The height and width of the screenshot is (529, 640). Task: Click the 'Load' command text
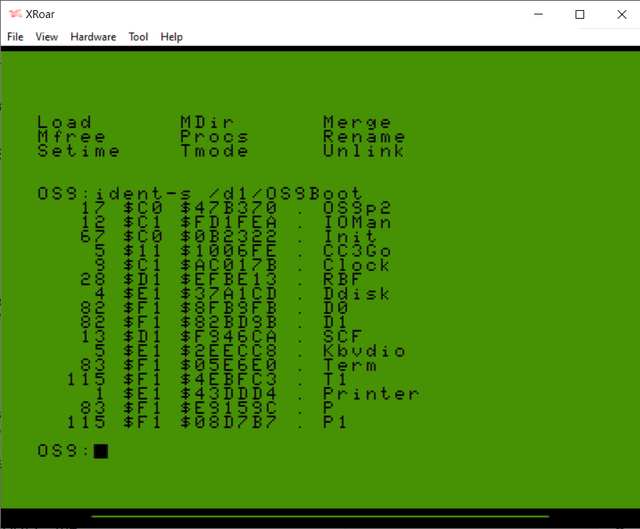pyautogui.click(x=64, y=122)
